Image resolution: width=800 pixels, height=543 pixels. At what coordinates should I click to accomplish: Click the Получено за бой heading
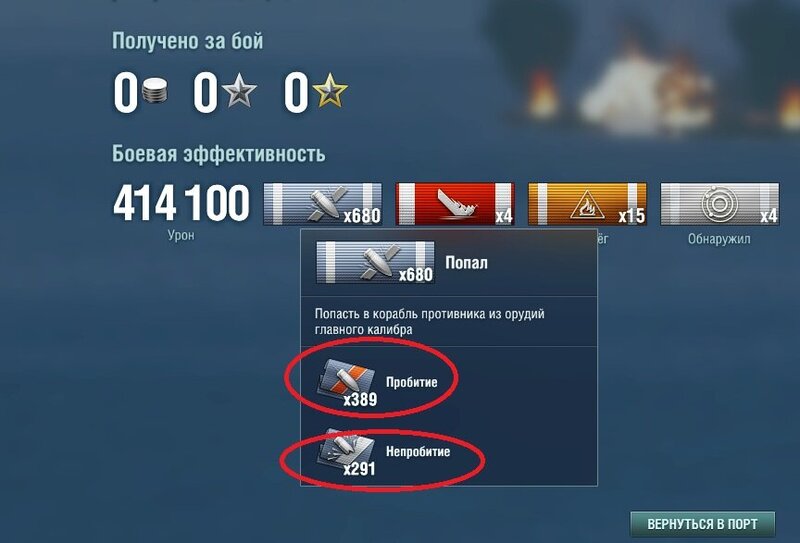(187, 41)
